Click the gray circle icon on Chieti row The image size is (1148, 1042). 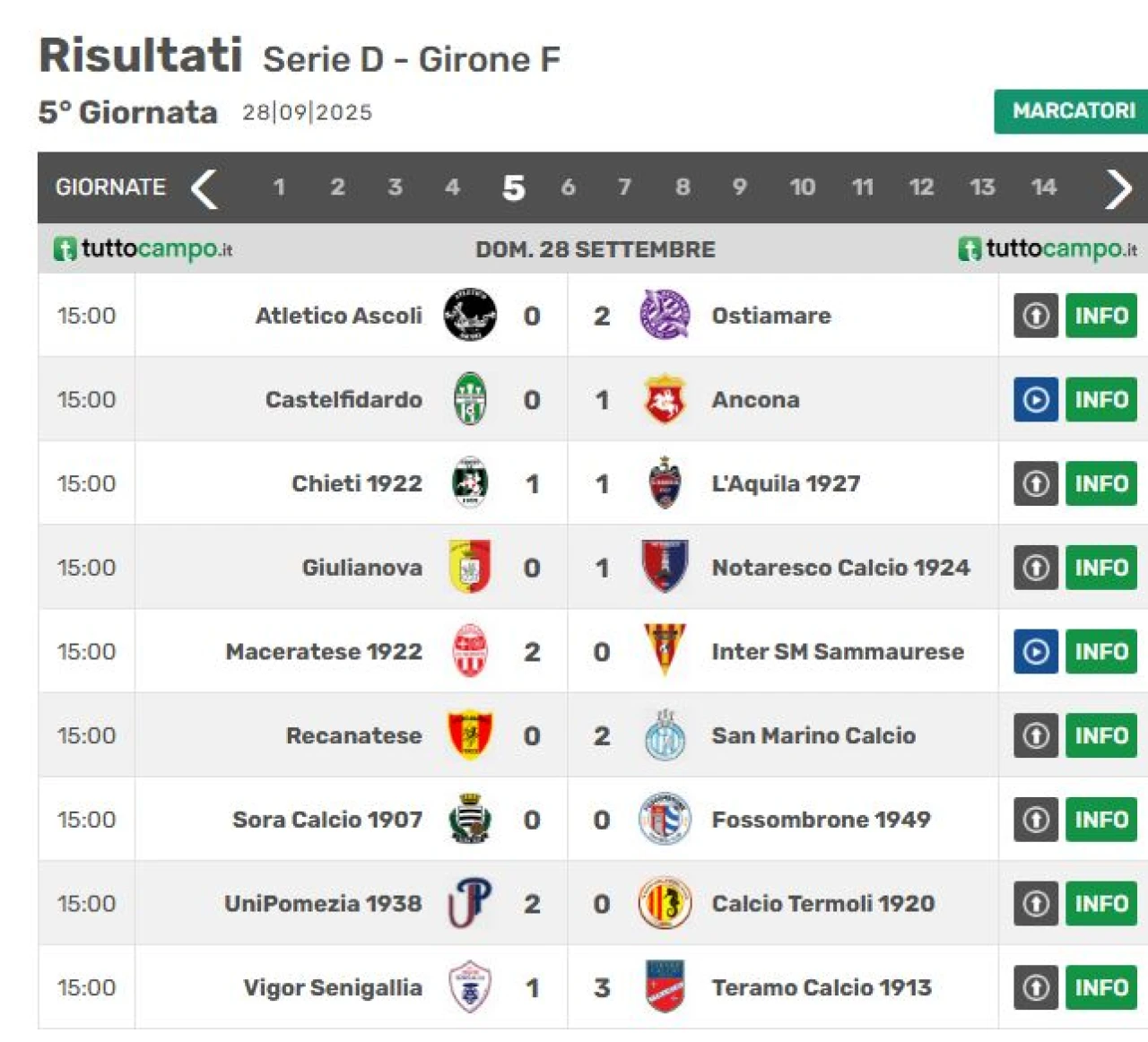coord(1036,484)
